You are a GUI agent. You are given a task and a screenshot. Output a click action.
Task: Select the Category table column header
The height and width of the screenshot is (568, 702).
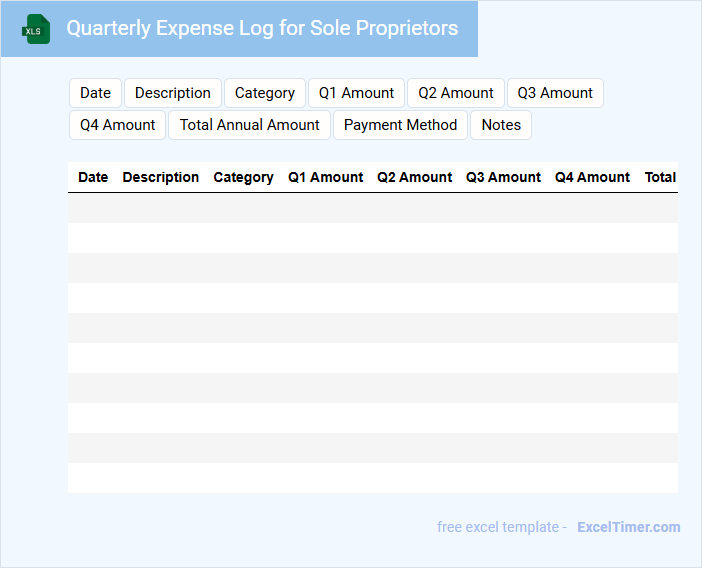[x=243, y=177]
